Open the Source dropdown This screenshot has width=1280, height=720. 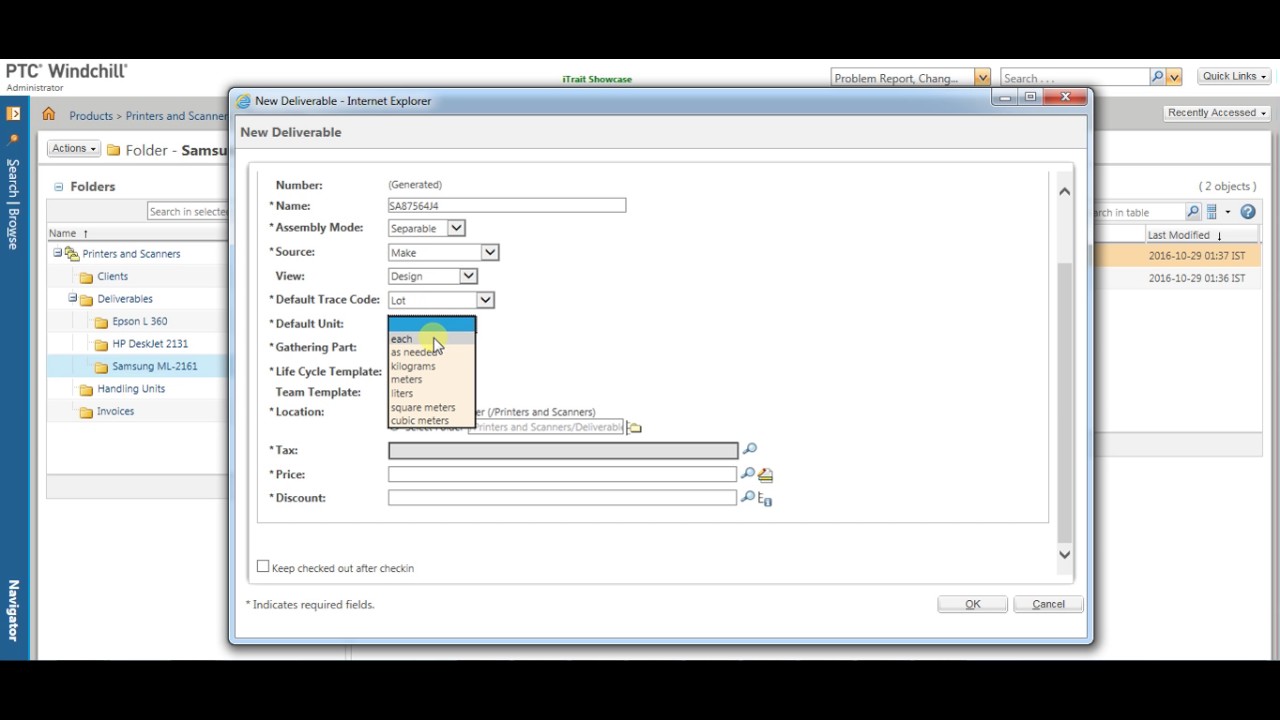(489, 252)
